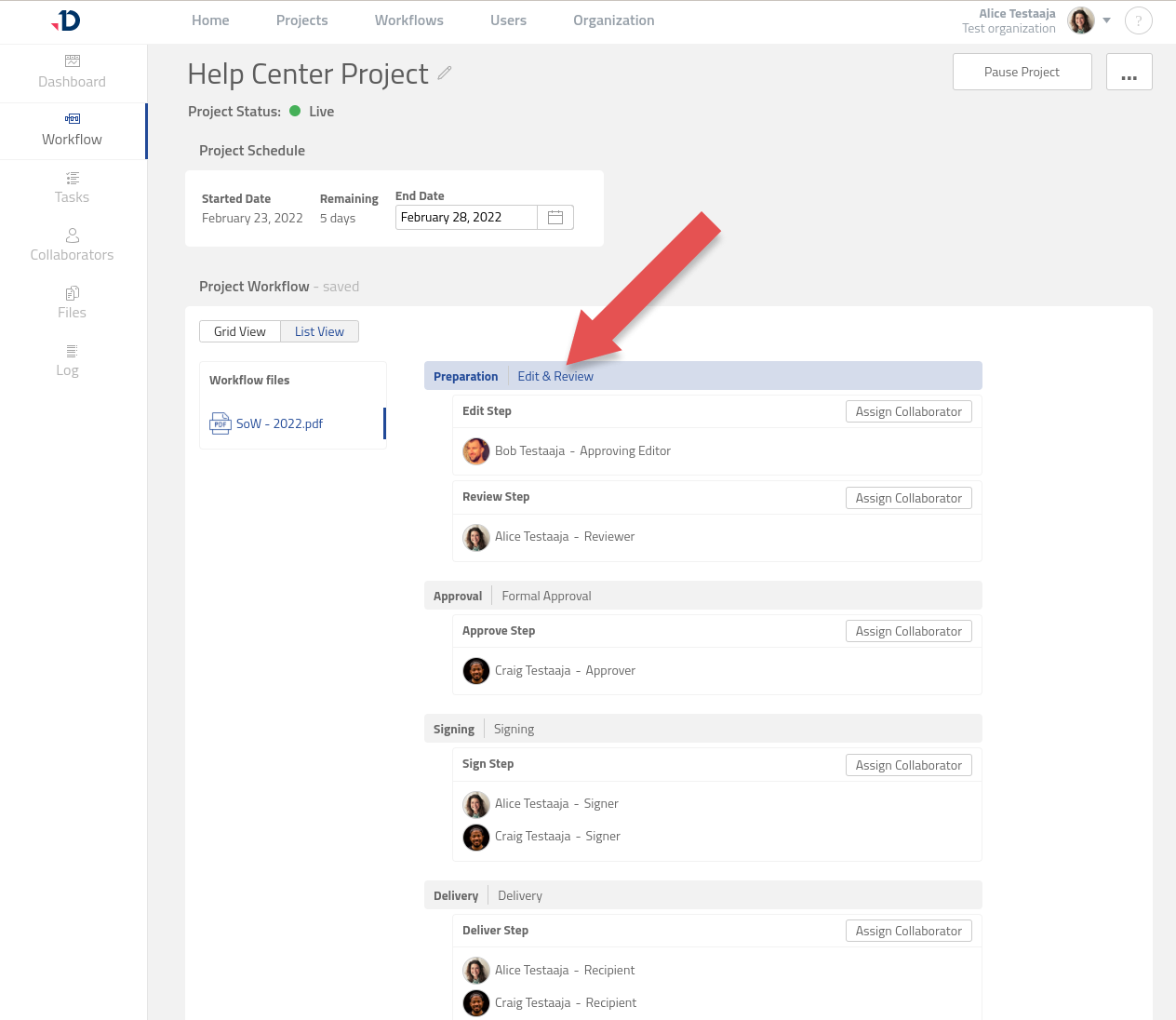Click the company logo in top-left
Viewport: 1176px width, 1020px height.
tap(66, 20)
